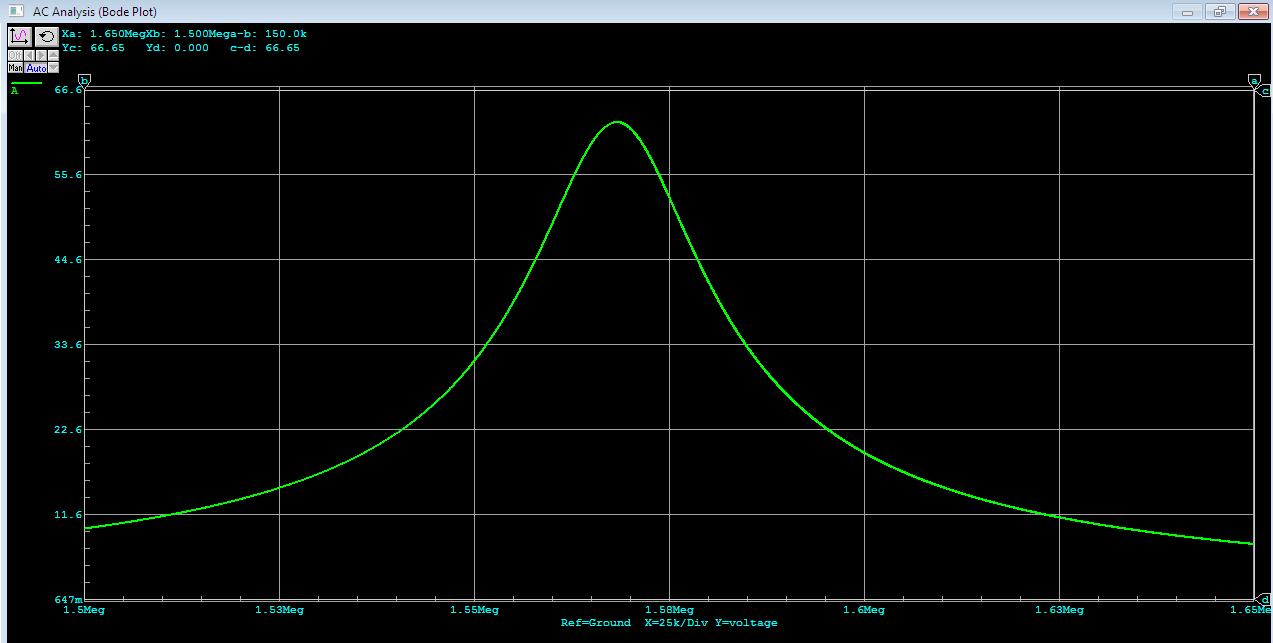Minimize the AC Analysis window
Image resolution: width=1273 pixels, height=643 pixels.
click(1188, 11)
